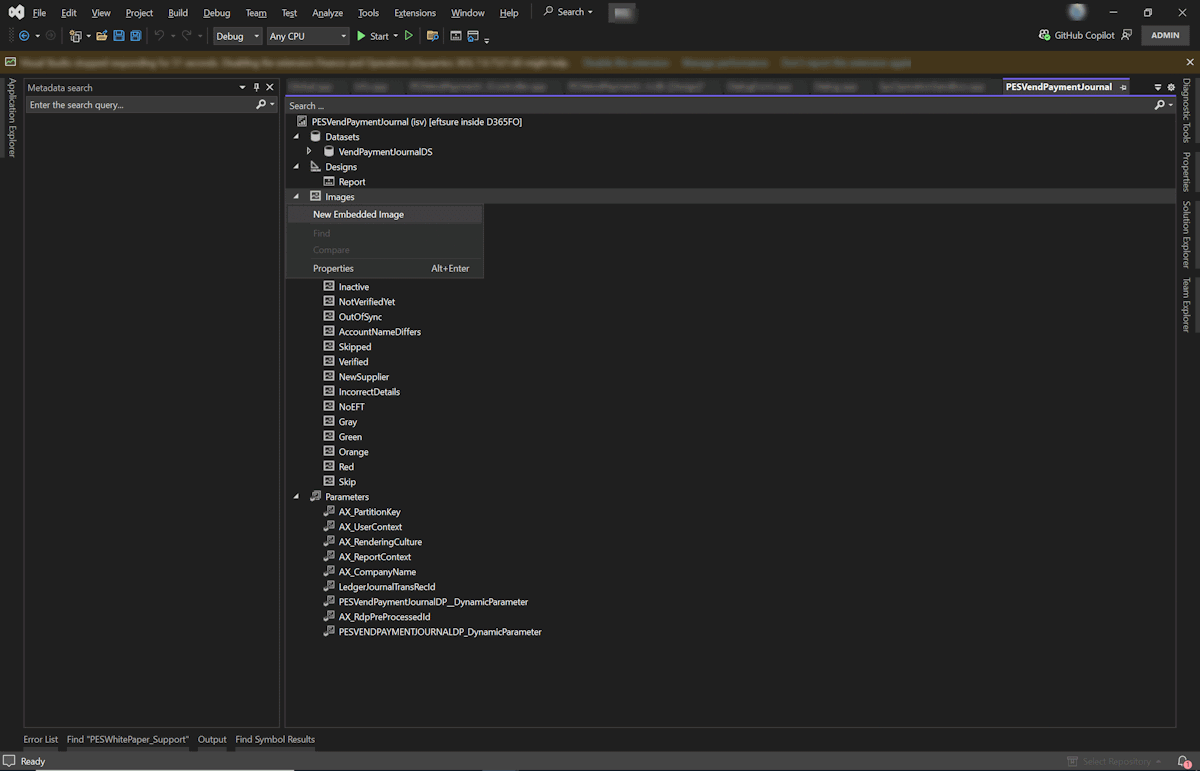The width and height of the screenshot is (1200, 771).
Task: Open the Diagnostic Tools side tab
Action: click(1187, 110)
